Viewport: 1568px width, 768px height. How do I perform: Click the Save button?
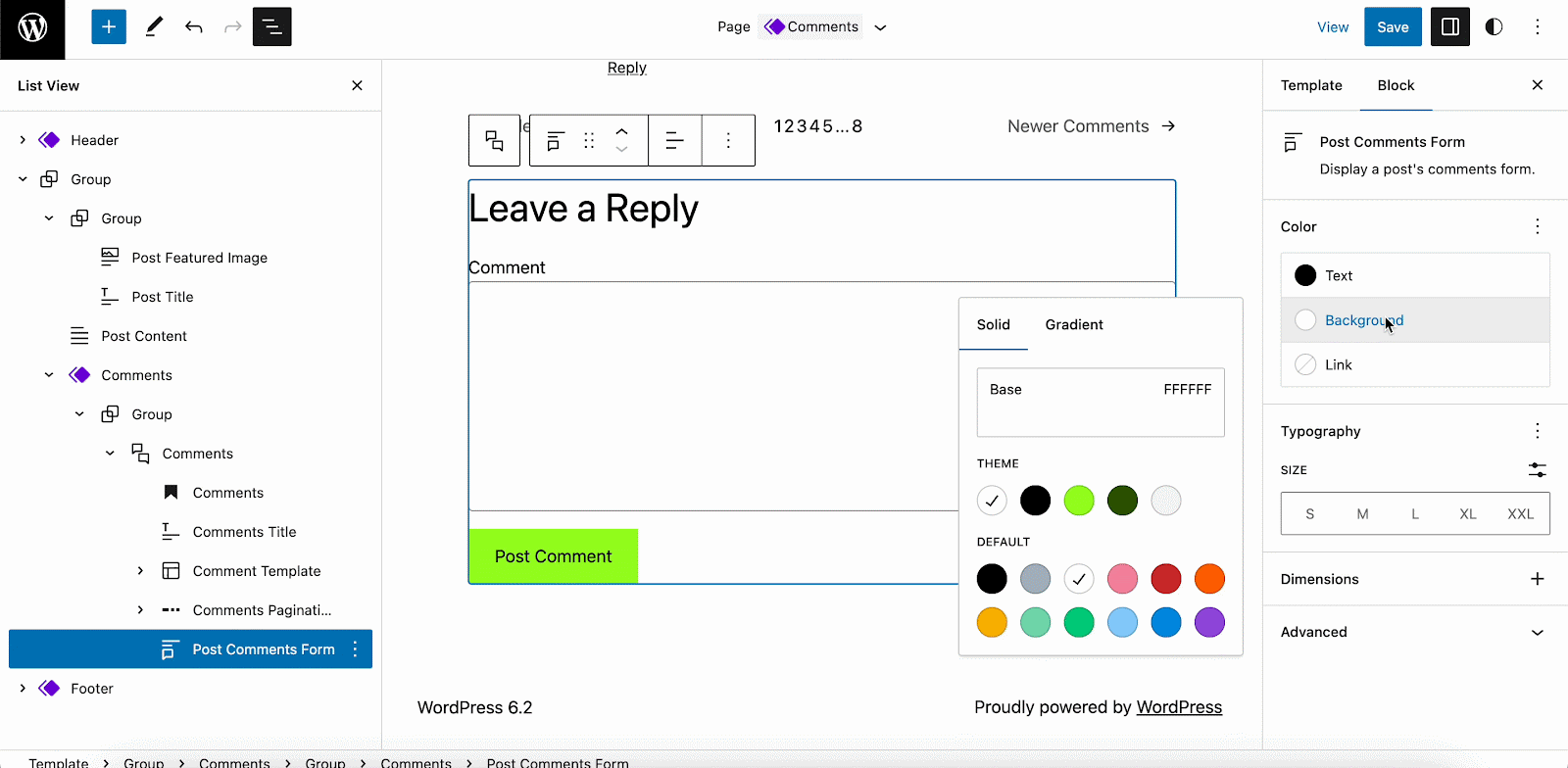pyautogui.click(x=1393, y=27)
